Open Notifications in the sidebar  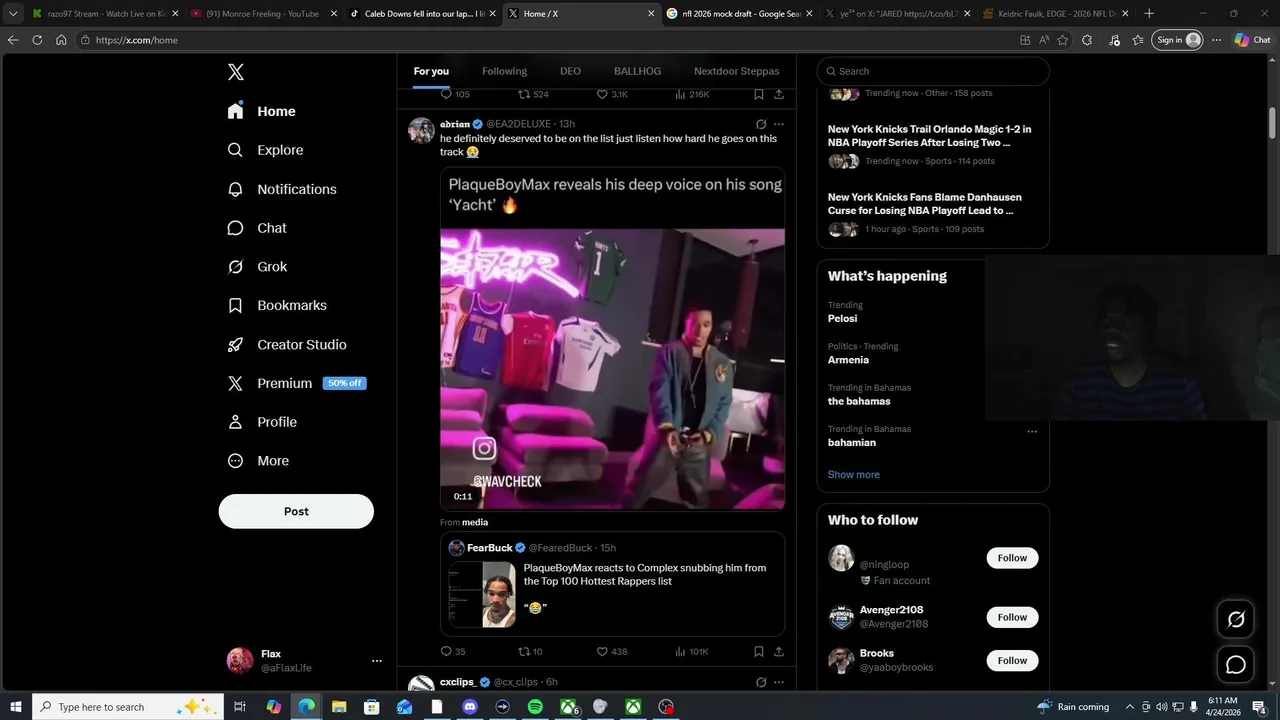pos(282,189)
